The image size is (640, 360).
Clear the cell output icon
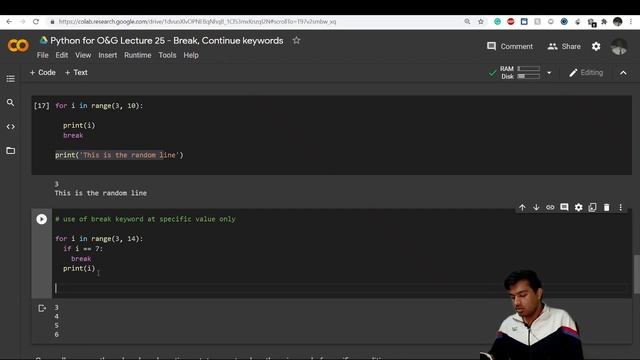click(x=42, y=308)
